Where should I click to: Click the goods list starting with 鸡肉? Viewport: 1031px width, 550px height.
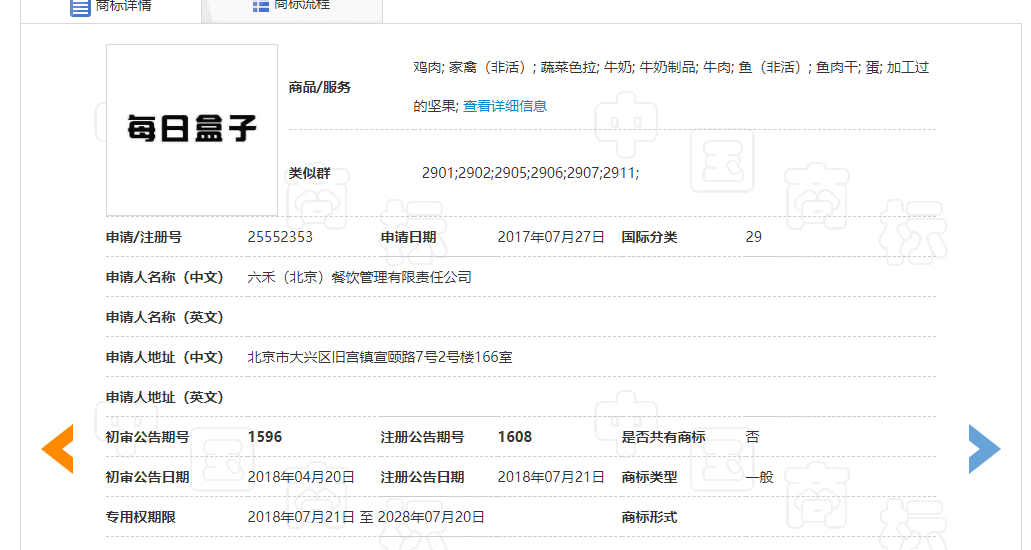pyautogui.click(x=670, y=68)
